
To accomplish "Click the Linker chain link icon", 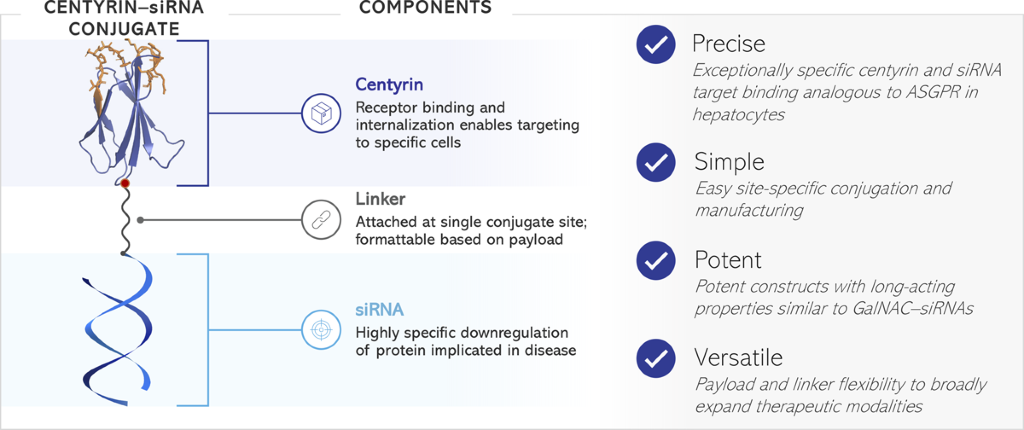I will tap(321, 219).
